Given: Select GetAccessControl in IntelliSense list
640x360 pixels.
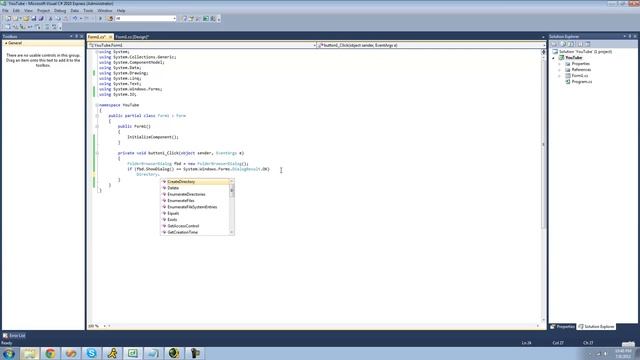Looking at the screenshot, I should pos(195,226).
